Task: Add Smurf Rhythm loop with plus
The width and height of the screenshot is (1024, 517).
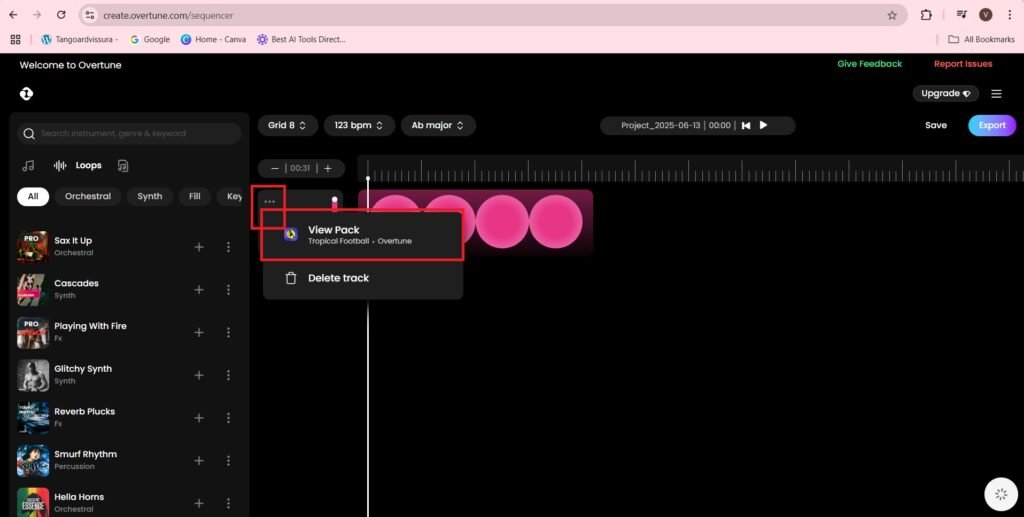Action: 199,461
